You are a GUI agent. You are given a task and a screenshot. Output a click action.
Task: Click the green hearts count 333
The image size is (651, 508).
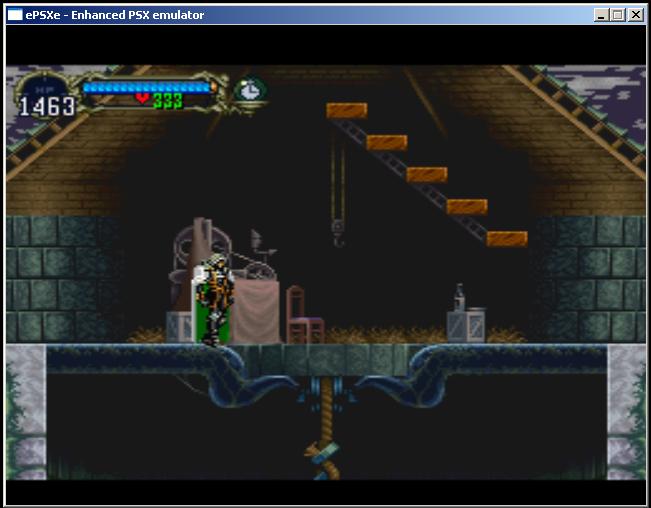coord(167,101)
